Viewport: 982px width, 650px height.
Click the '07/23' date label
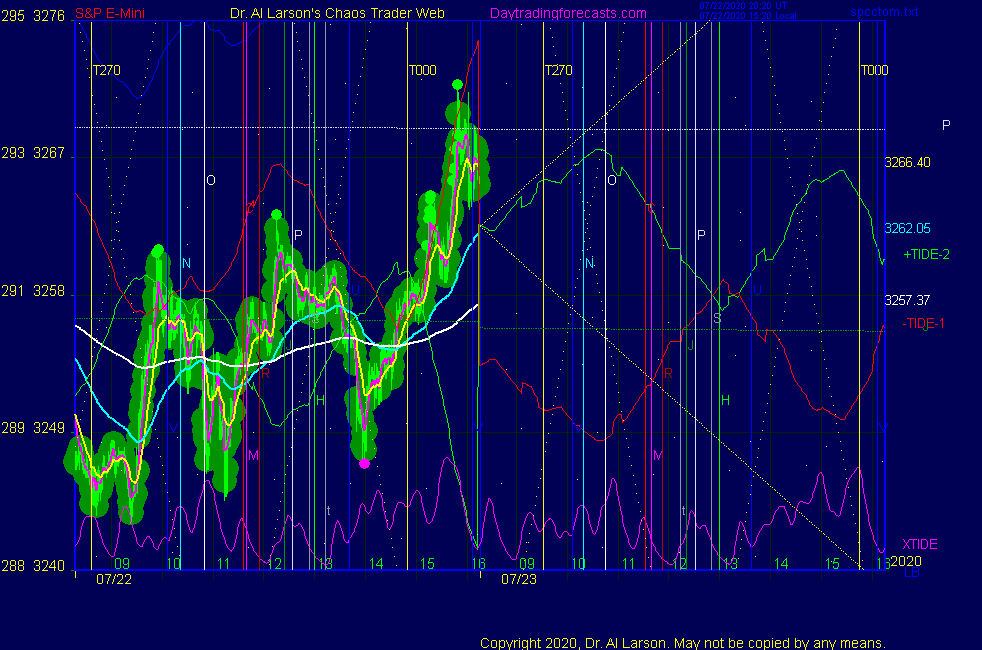(x=519, y=580)
